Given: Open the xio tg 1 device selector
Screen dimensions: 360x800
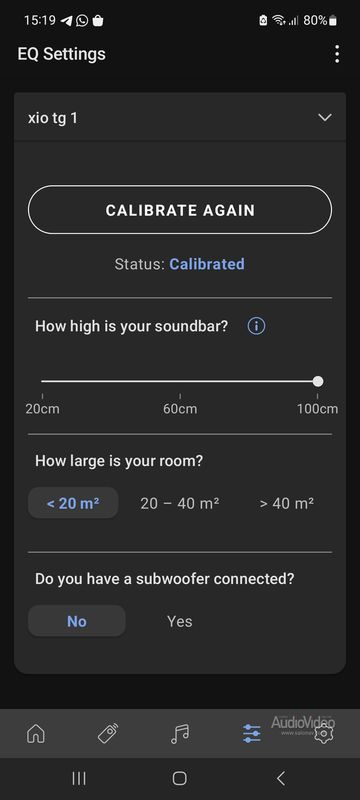Looking at the screenshot, I should (x=180, y=117).
